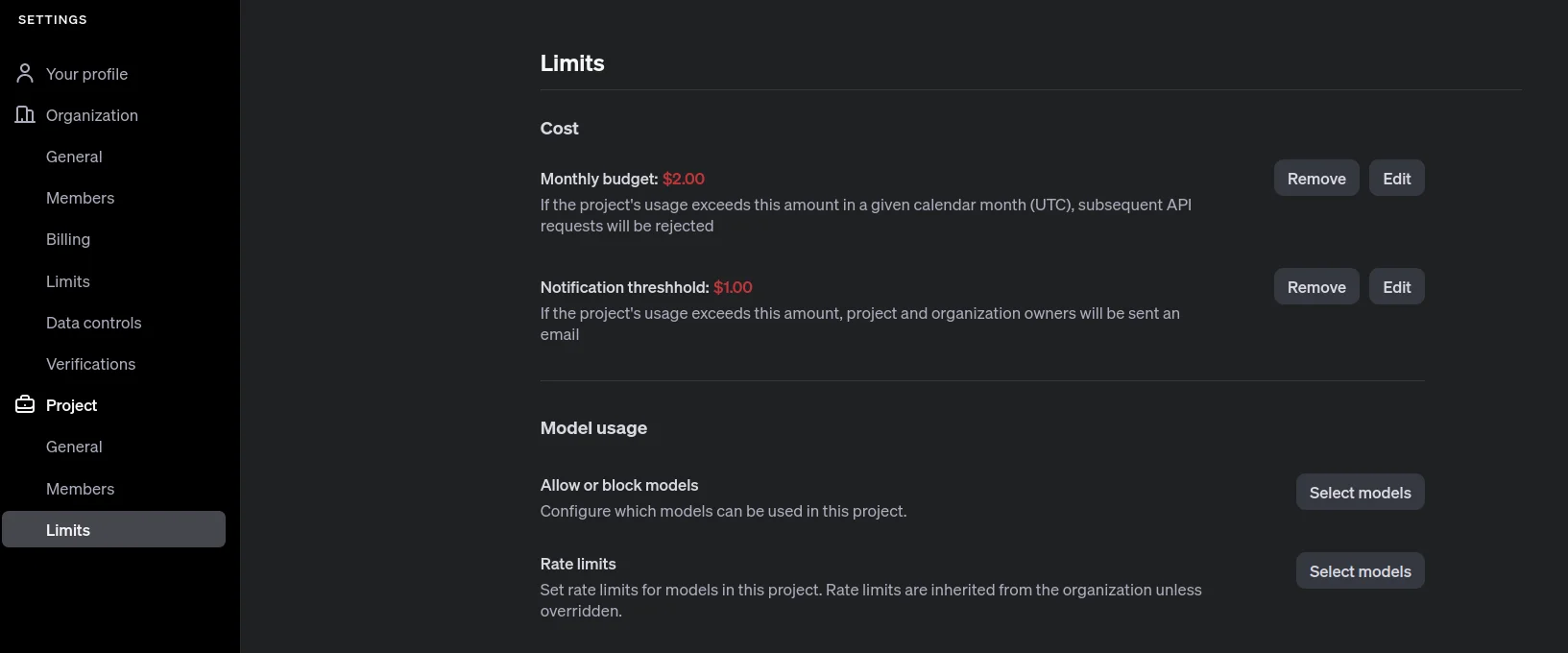Click the $2.00 monthly budget value
Image resolution: width=1568 pixels, height=653 pixels.
[x=684, y=179]
